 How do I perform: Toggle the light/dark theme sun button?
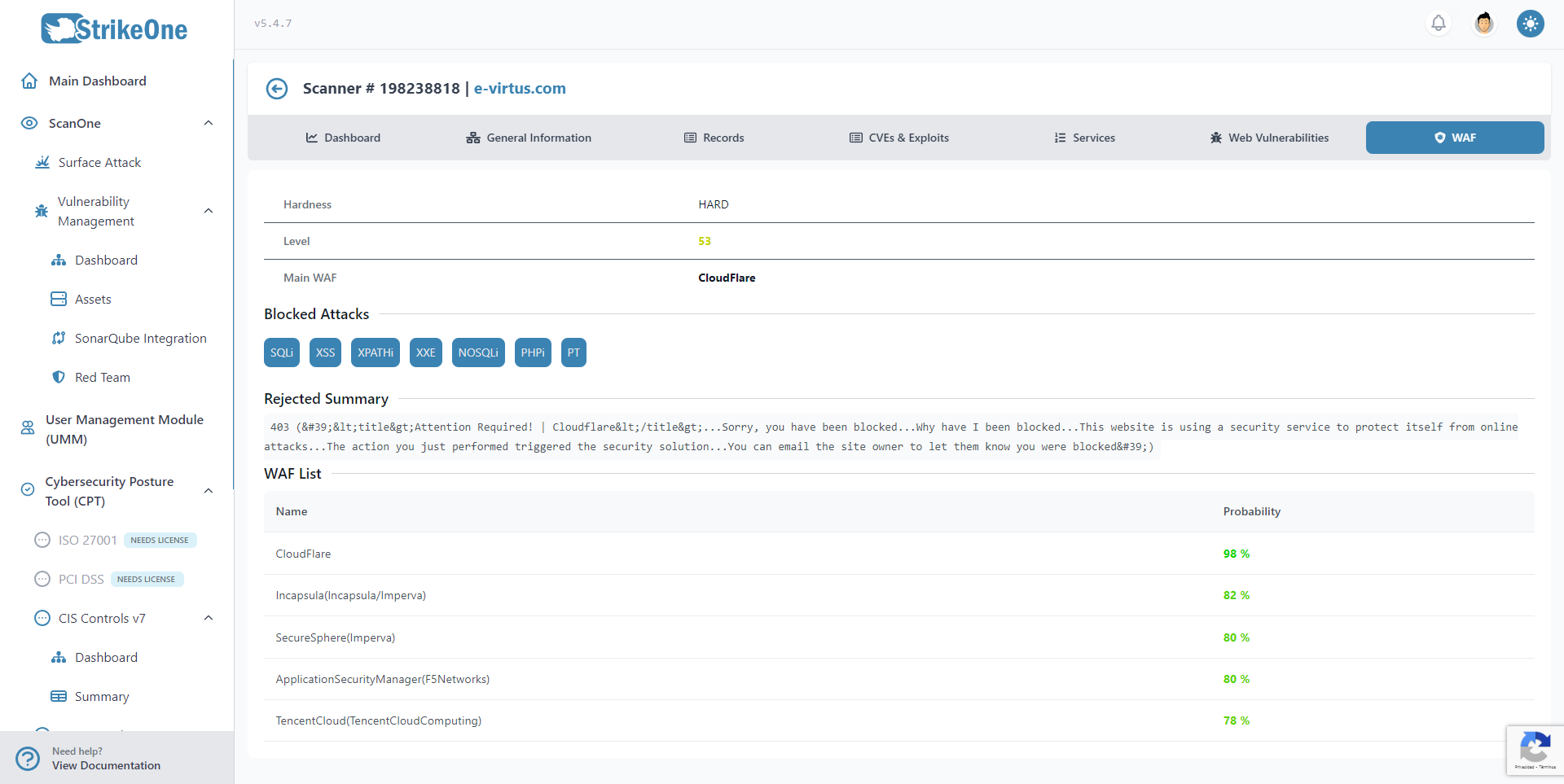pyautogui.click(x=1530, y=24)
